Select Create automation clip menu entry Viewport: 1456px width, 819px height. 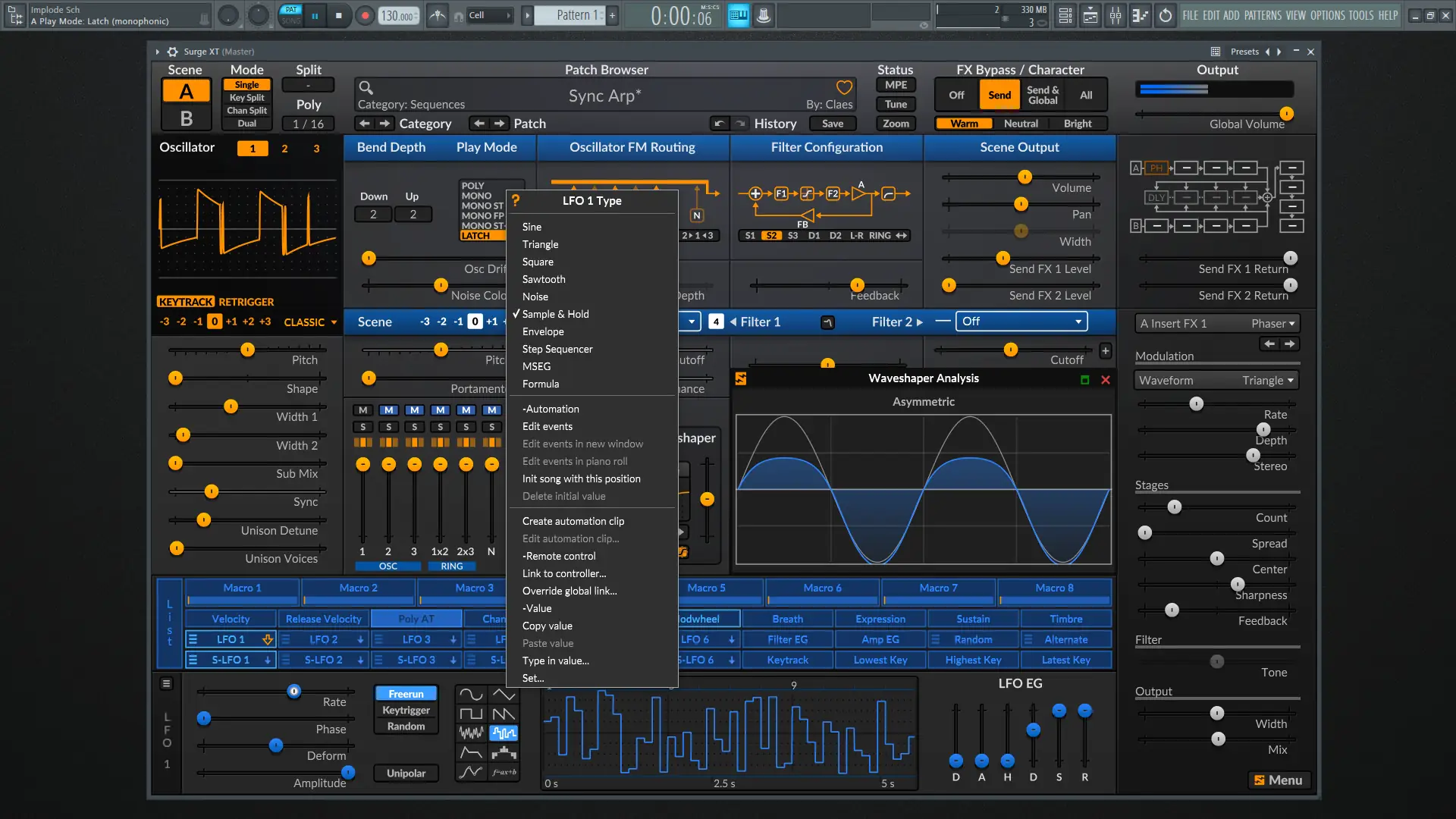573,521
